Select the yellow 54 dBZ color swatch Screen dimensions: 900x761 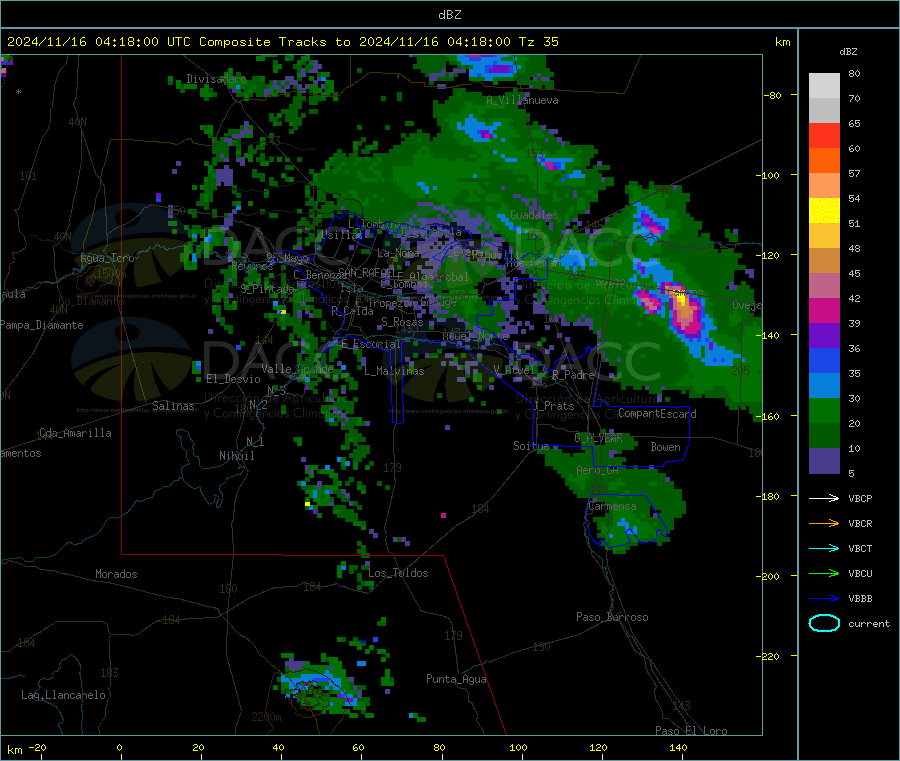coord(824,211)
